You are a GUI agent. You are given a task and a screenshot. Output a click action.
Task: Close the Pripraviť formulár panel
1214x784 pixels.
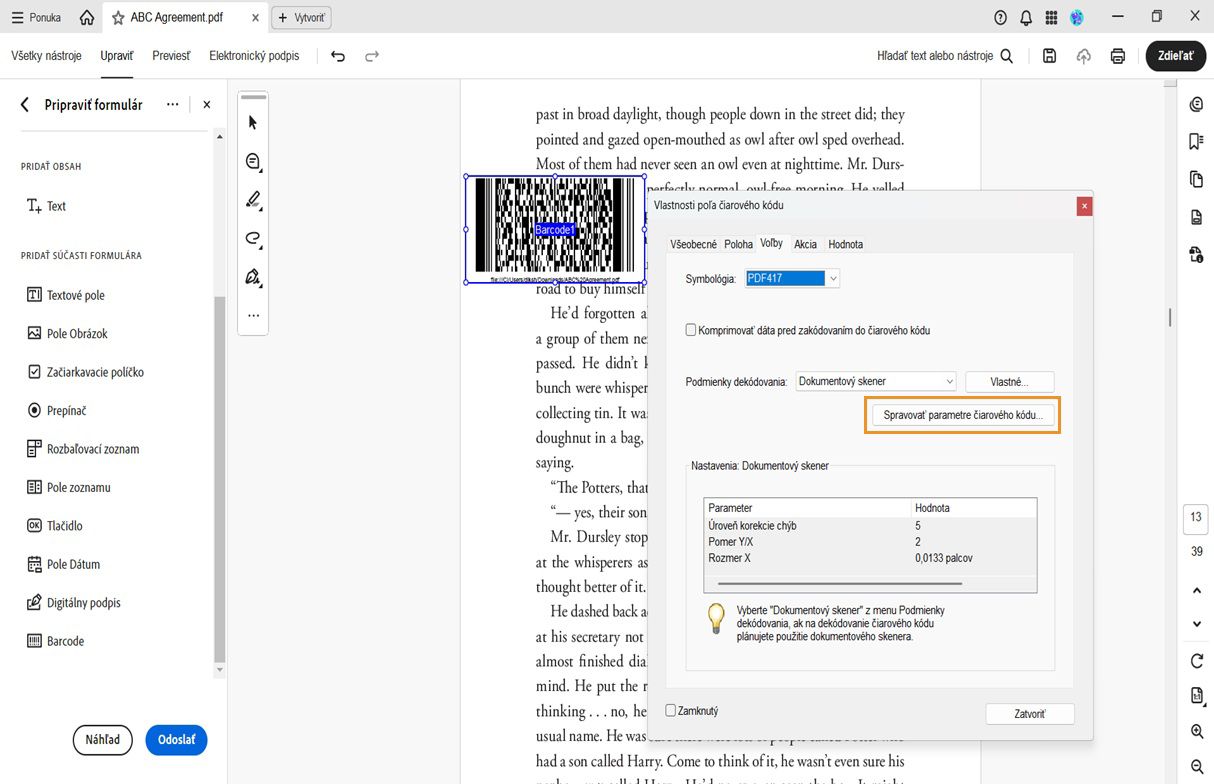tap(206, 104)
